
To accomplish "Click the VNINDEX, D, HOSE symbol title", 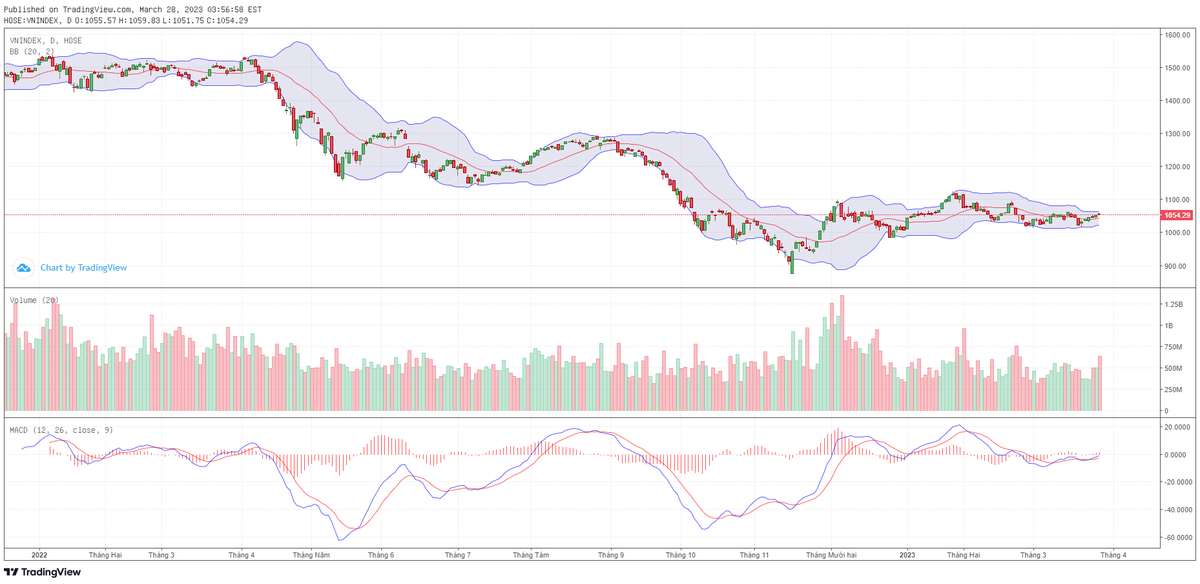I will coord(46,41).
